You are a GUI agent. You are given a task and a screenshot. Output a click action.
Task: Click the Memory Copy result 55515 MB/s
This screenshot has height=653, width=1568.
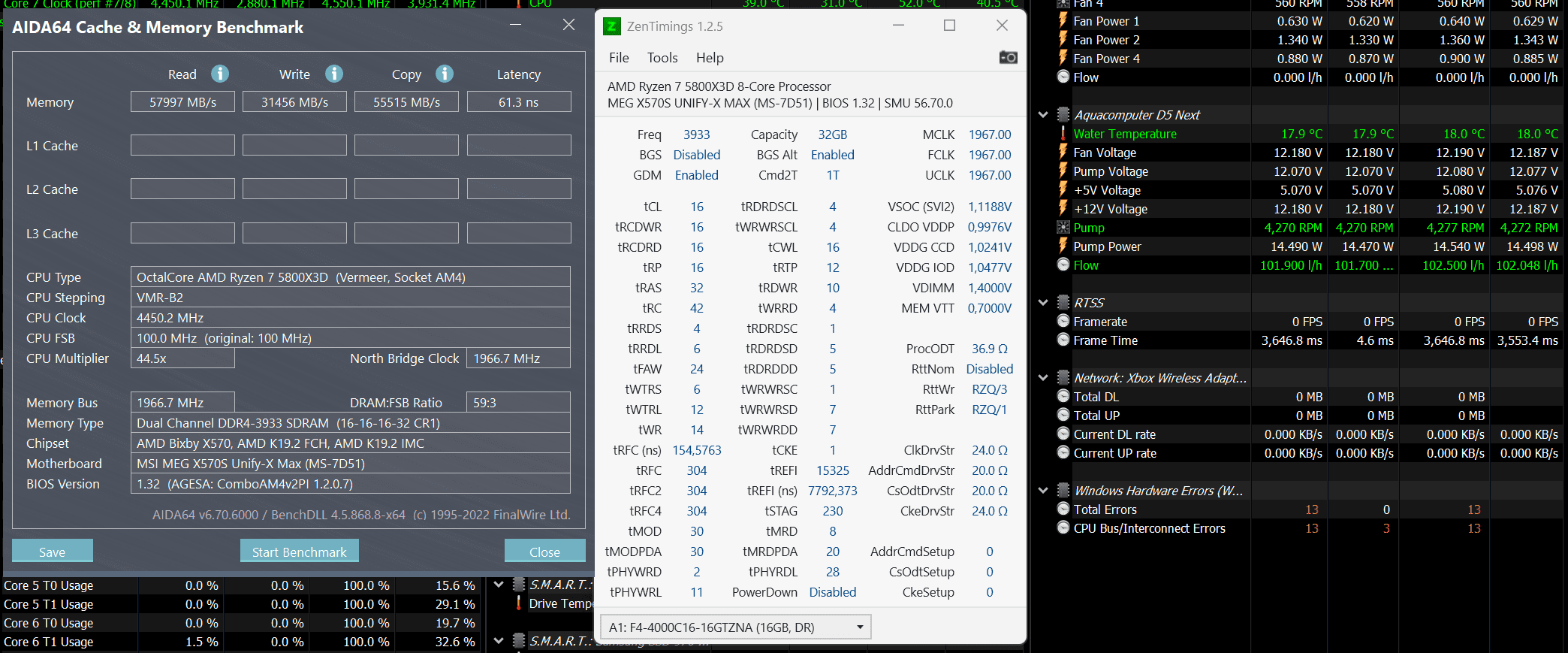click(406, 102)
